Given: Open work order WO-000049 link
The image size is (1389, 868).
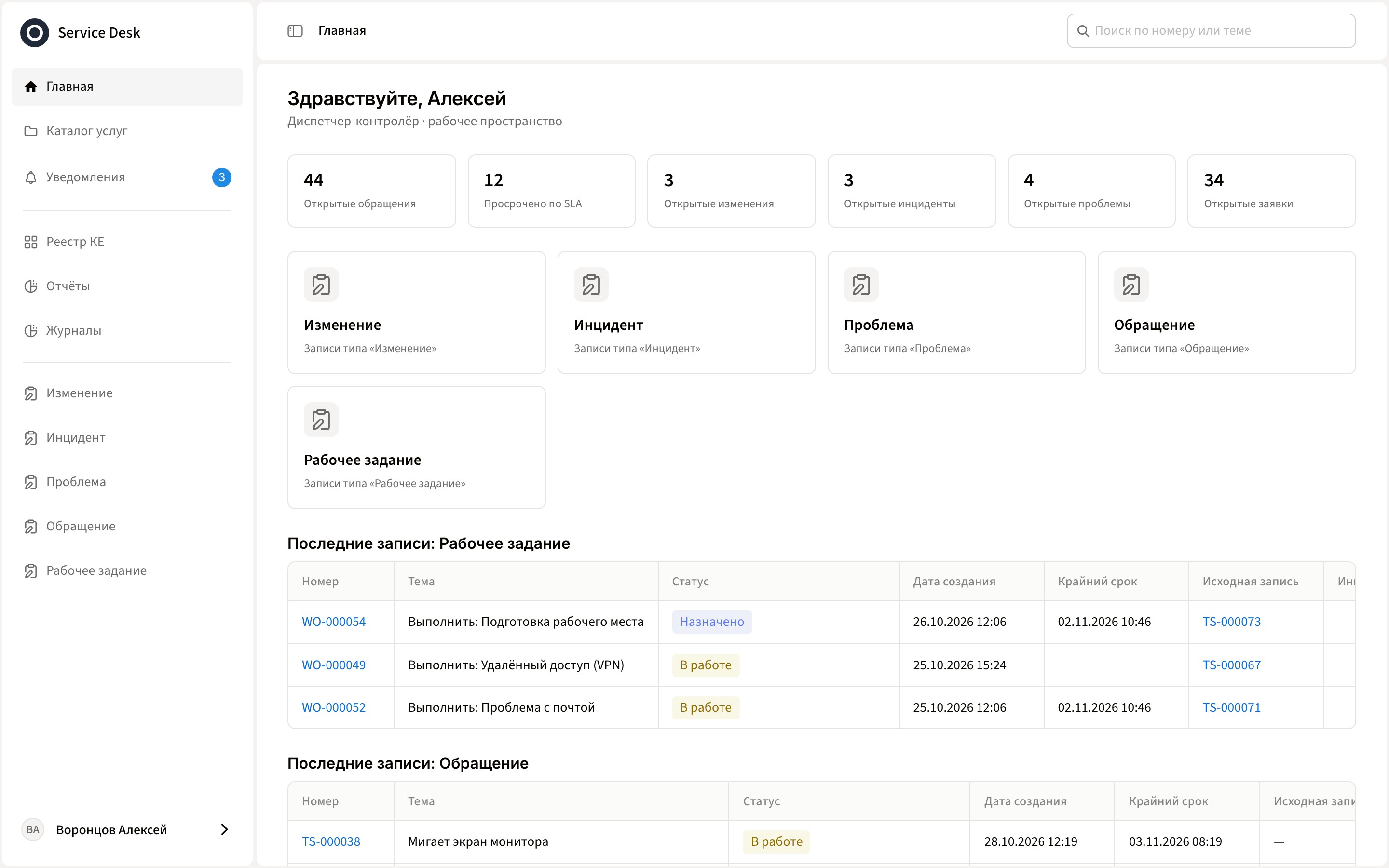Looking at the screenshot, I should (333, 665).
